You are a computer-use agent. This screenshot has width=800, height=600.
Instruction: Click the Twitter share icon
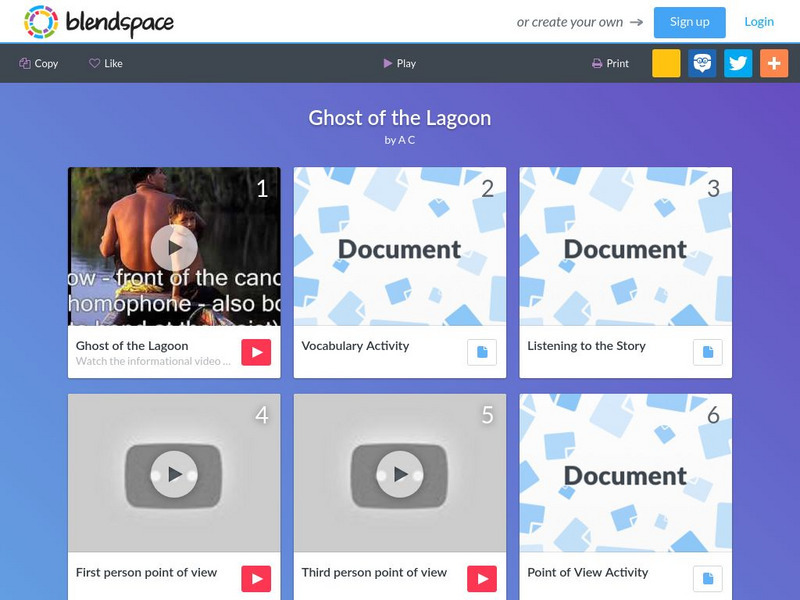pos(738,63)
